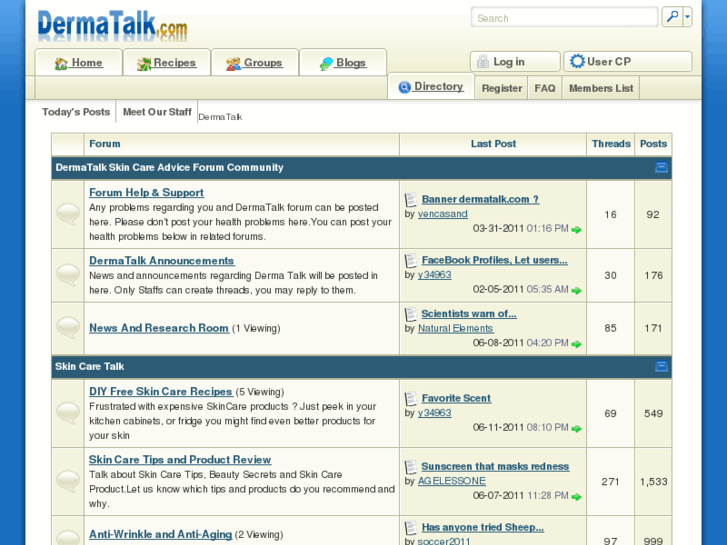The image size is (727, 545).
Task: View user vencasand's profile
Action: (443, 214)
